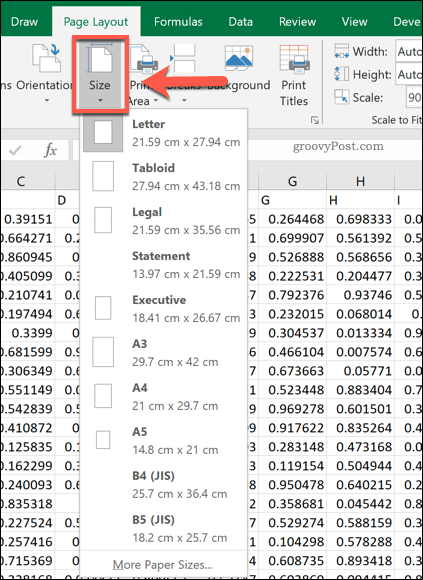Open the Formulas tab
This screenshot has height=580, width=423.
[178, 21]
